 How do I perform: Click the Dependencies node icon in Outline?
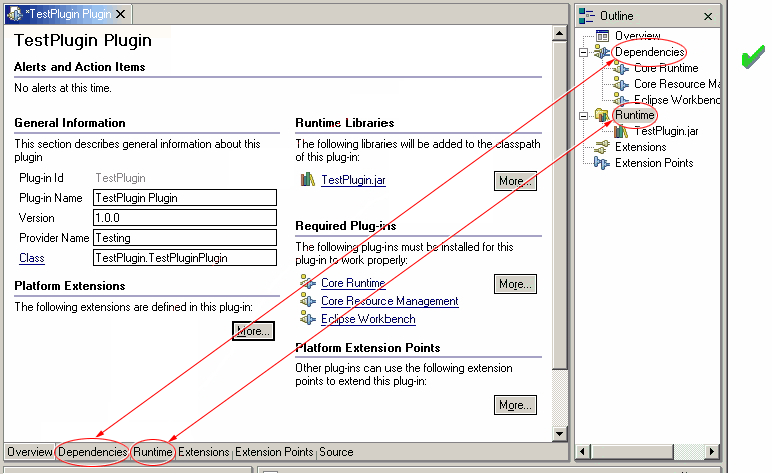[x=602, y=52]
